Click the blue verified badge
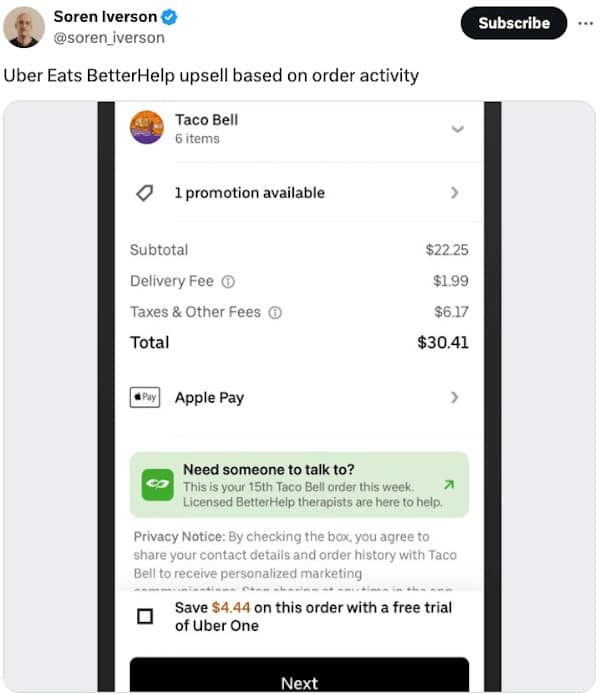Viewport: 600px width, 694px height. click(172, 17)
